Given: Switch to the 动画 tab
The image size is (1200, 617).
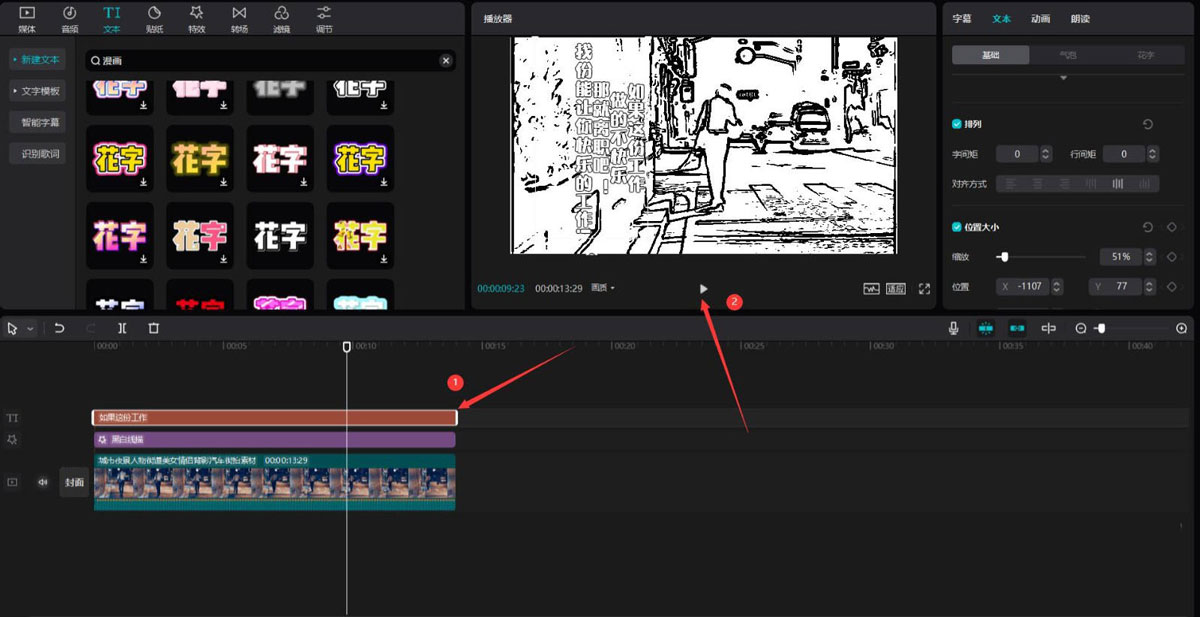Looking at the screenshot, I should coord(1043,18).
